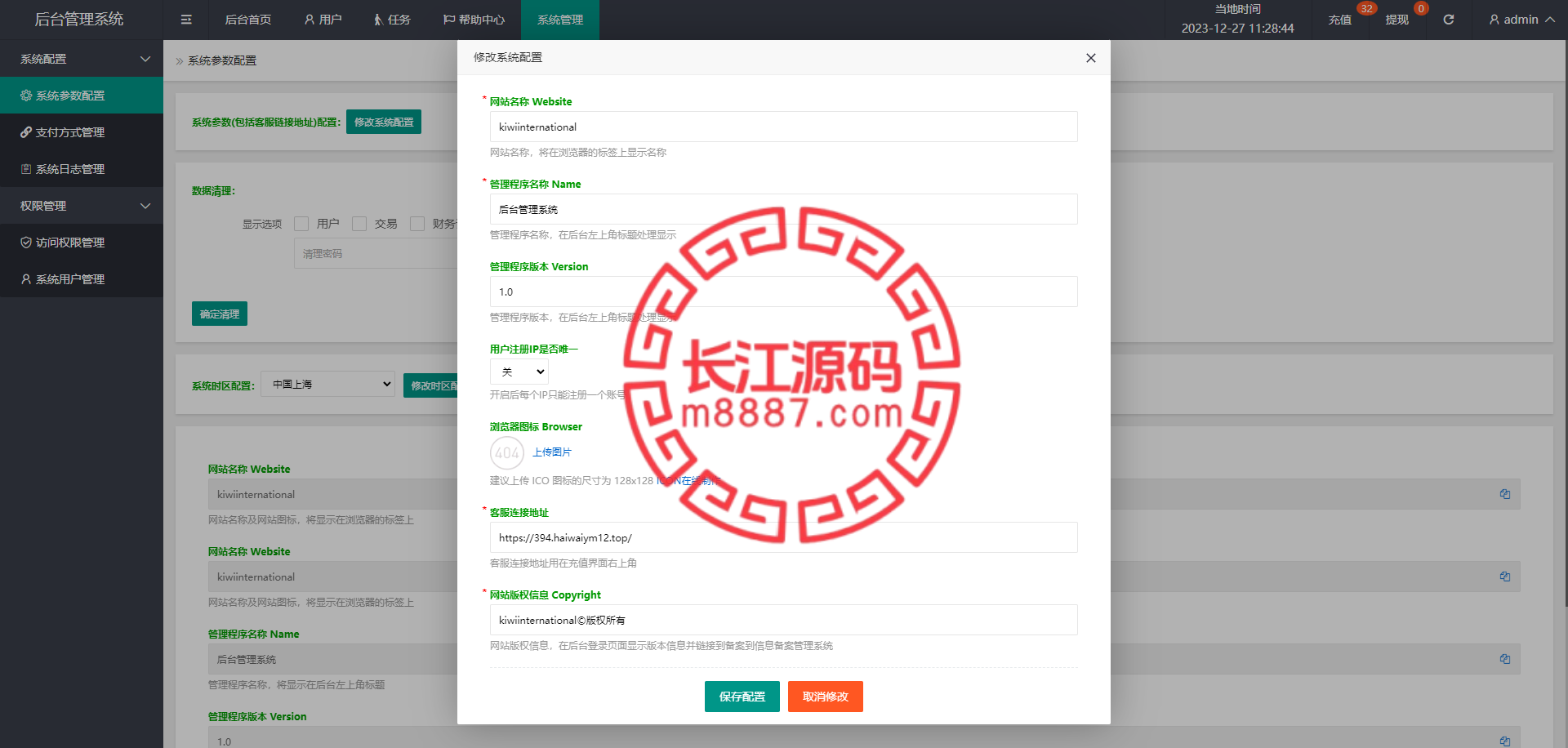Toggle the 财务 data cleanup checkbox
Viewport: 1568px width, 748px height.
point(417,224)
